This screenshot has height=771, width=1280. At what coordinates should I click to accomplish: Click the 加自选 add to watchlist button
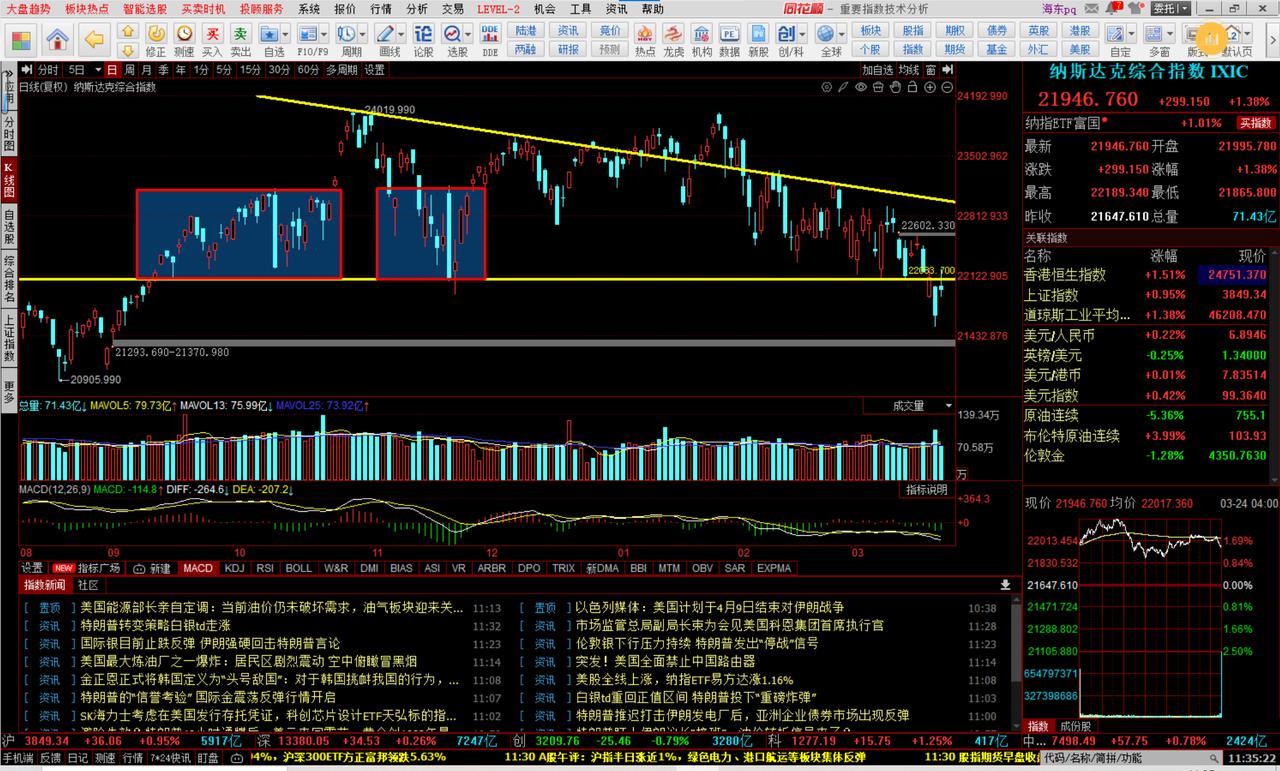click(x=877, y=70)
